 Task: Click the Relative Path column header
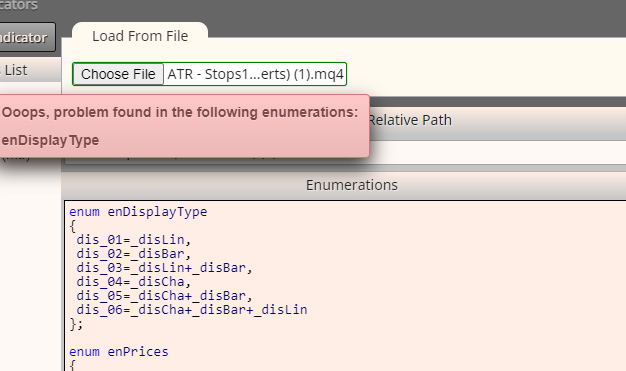point(410,120)
